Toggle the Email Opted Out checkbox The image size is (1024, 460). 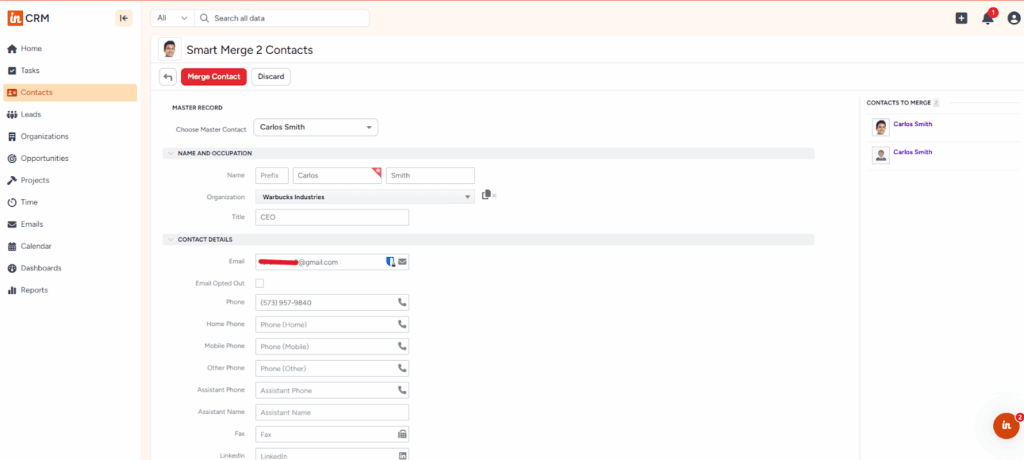click(260, 284)
